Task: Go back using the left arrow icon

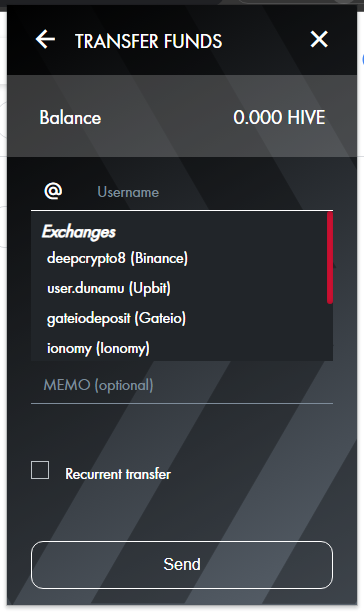Action: click(x=45, y=40)
